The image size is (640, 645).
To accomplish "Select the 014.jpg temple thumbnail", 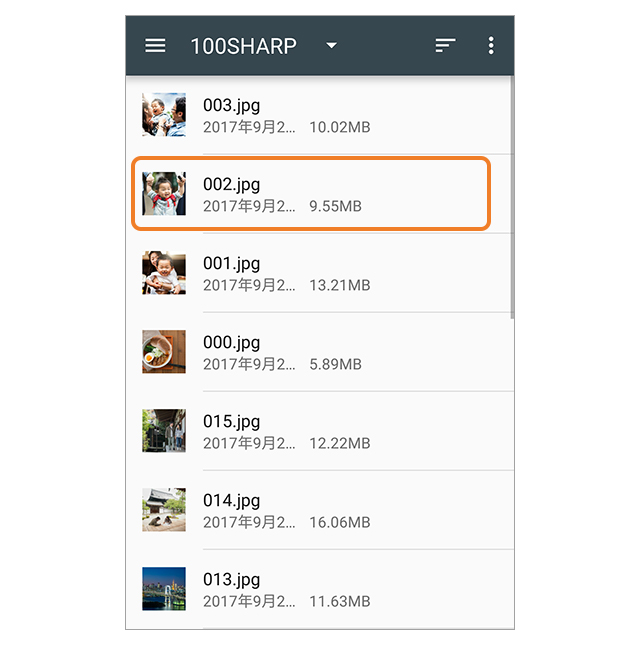I will 164,509.
